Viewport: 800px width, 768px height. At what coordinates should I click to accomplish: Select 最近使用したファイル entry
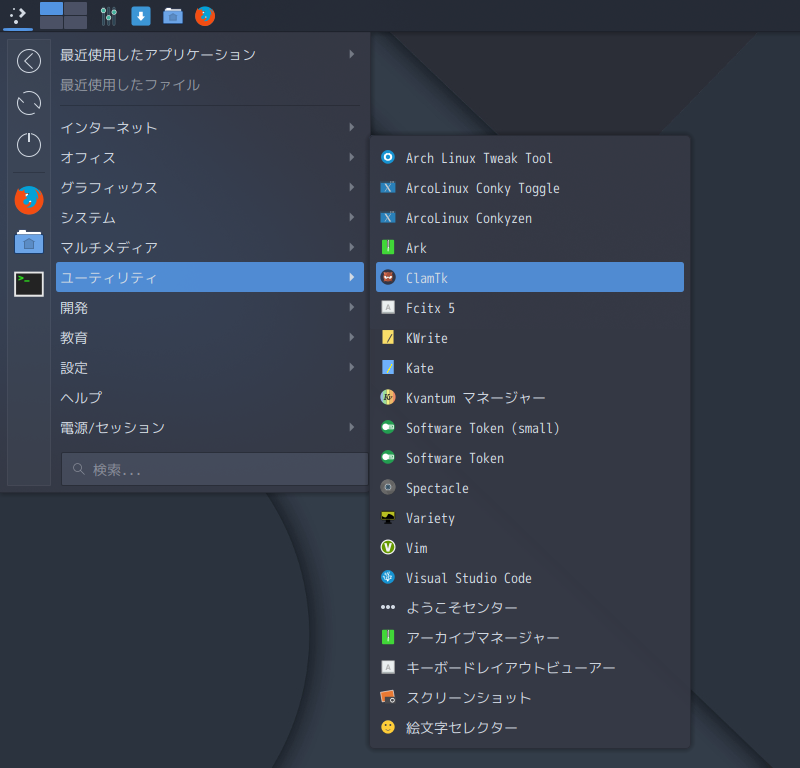click(210, 85)
